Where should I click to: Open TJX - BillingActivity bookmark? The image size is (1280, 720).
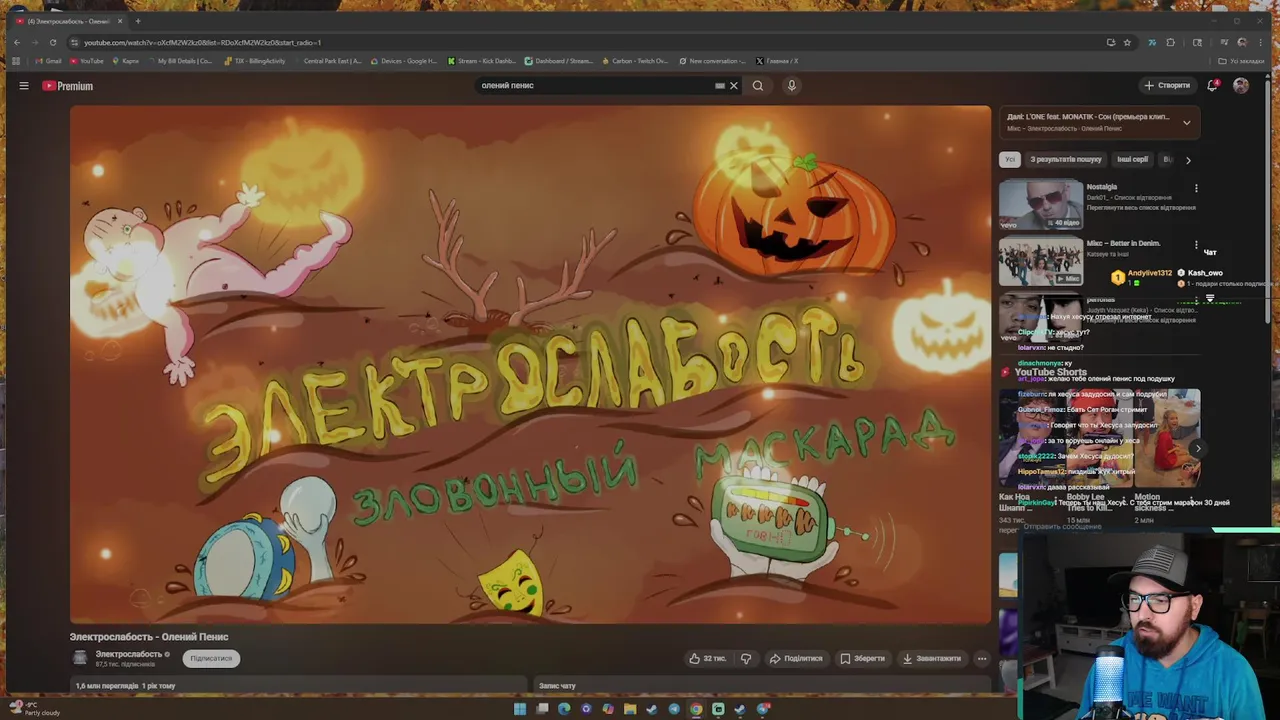255,61
